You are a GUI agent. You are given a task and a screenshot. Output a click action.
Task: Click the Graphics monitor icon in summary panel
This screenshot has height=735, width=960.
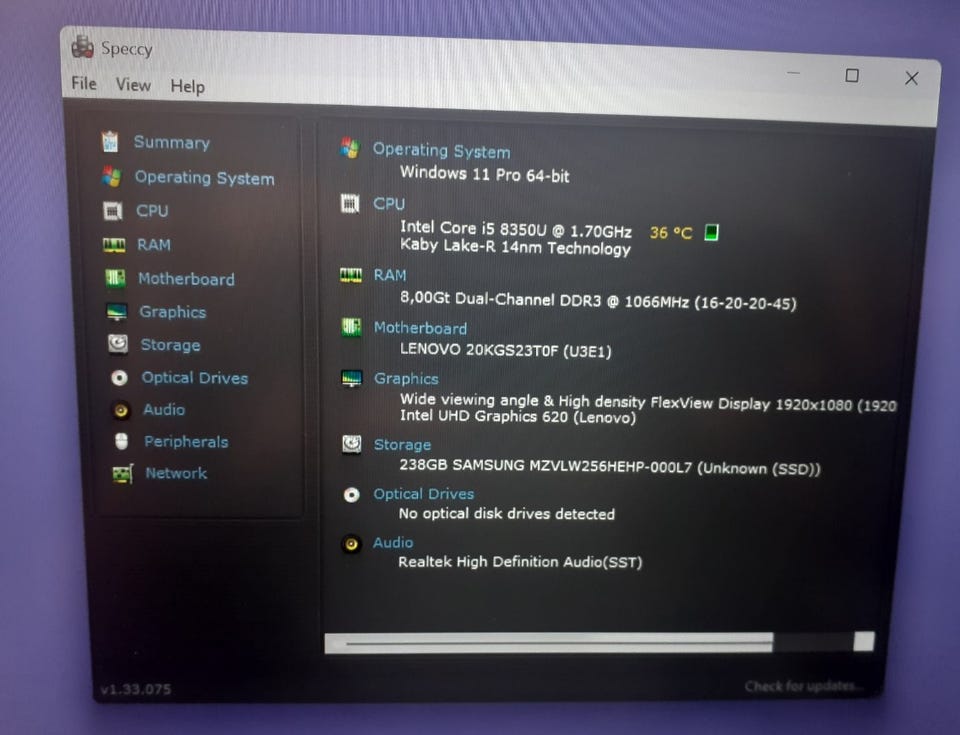(351, 379)
